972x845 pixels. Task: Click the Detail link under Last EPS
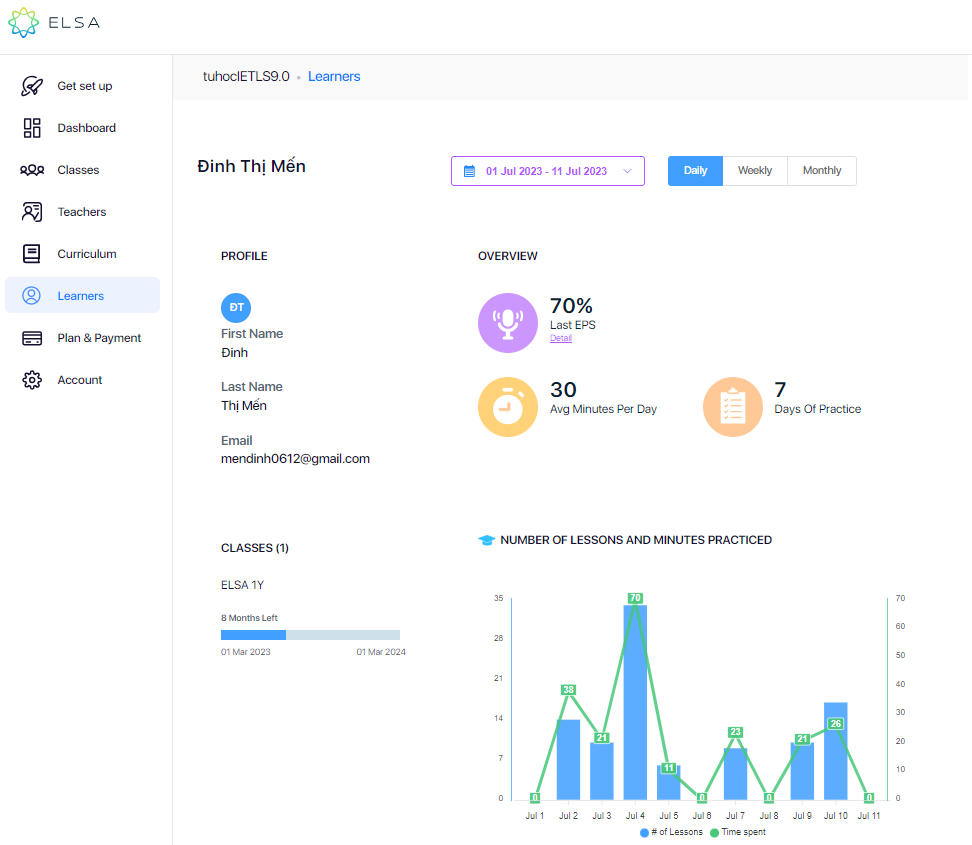[561, 339]
